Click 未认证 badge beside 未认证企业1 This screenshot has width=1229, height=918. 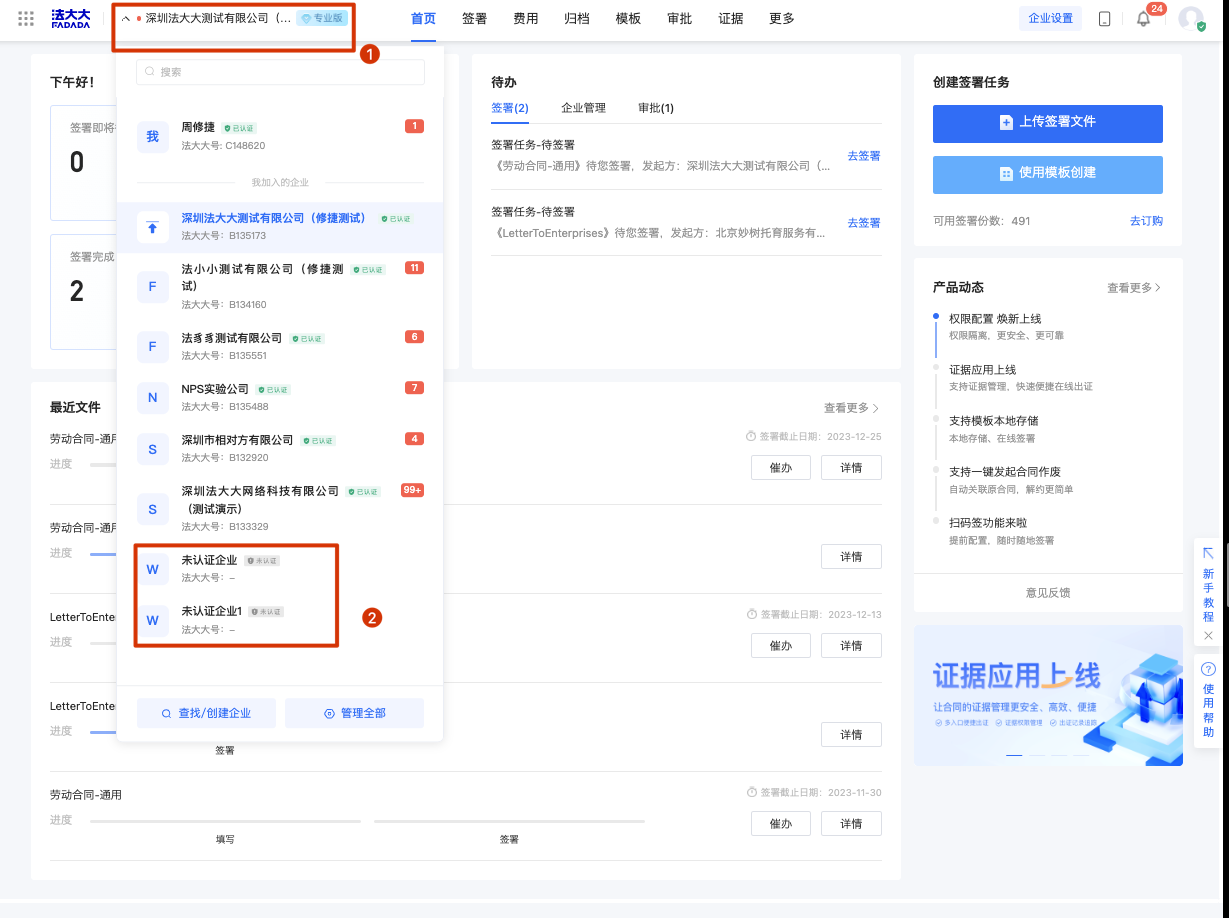tap(266, 611)
